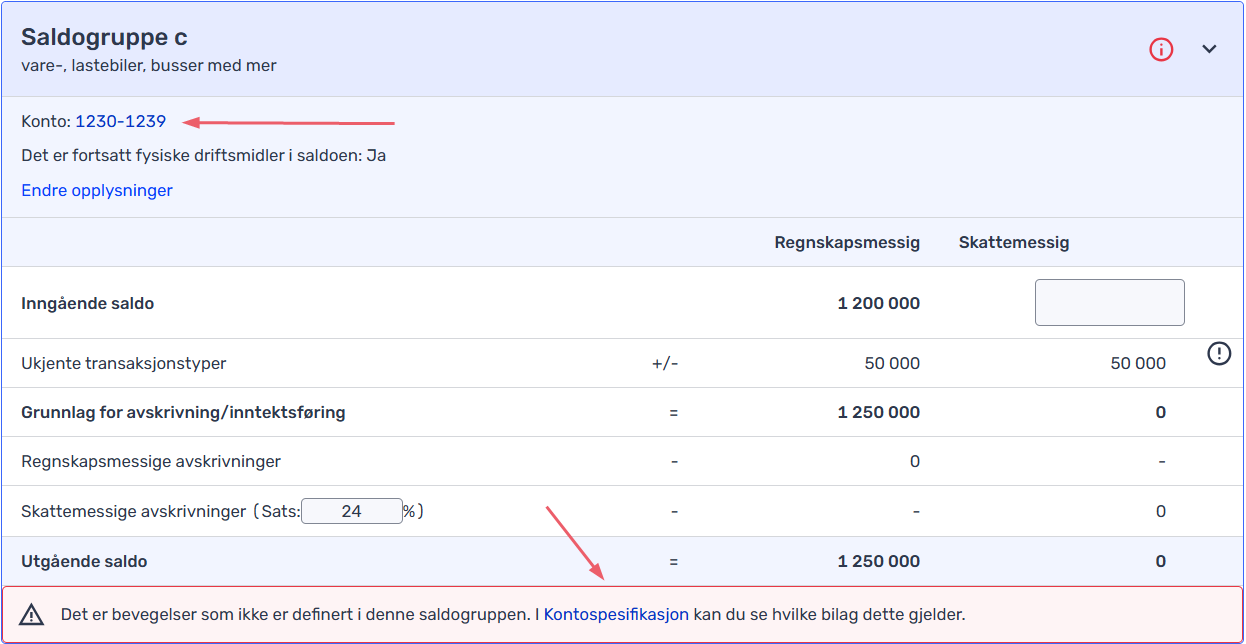The image size is (1246, 644).
Task: Open the Kontospesifikasjon link in warning
Action: [x=616, y=614]
